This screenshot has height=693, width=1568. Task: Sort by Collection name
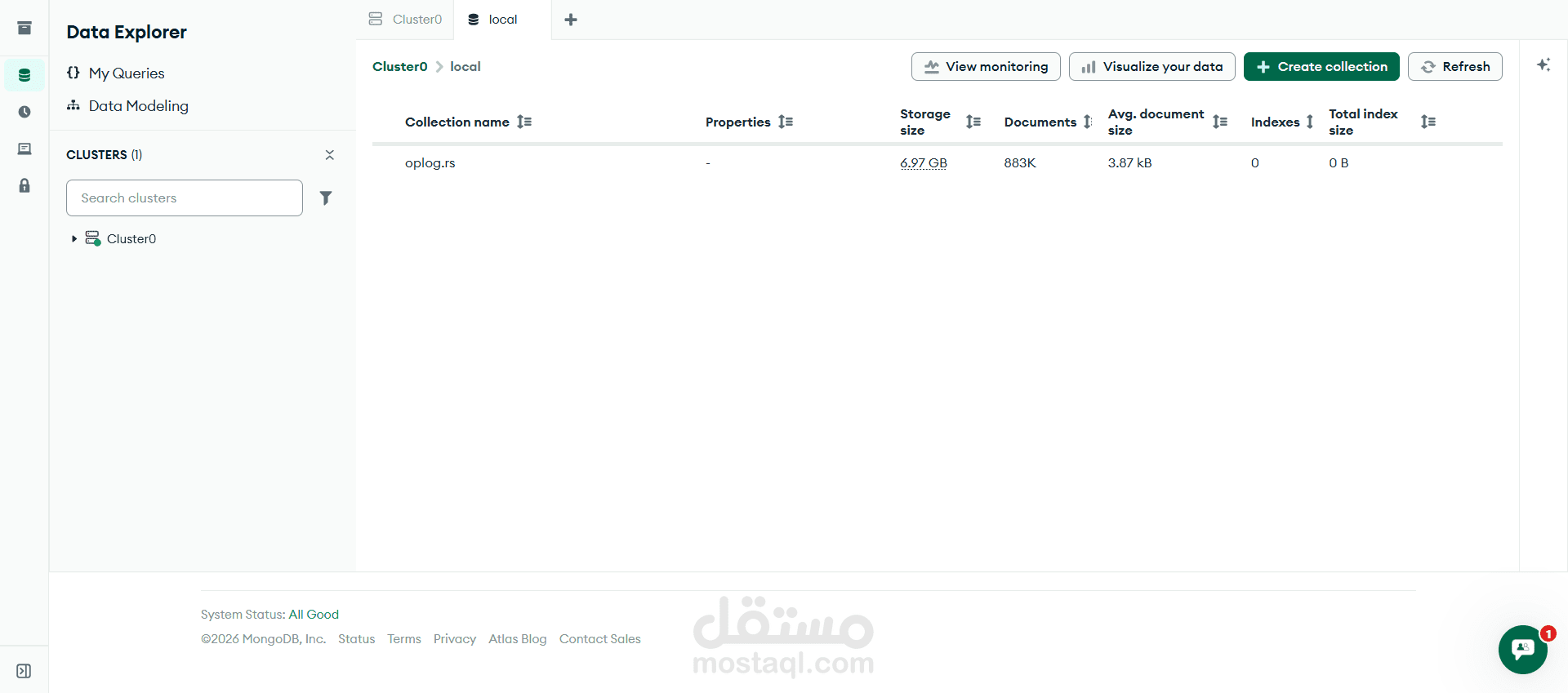tap(524, 122)
